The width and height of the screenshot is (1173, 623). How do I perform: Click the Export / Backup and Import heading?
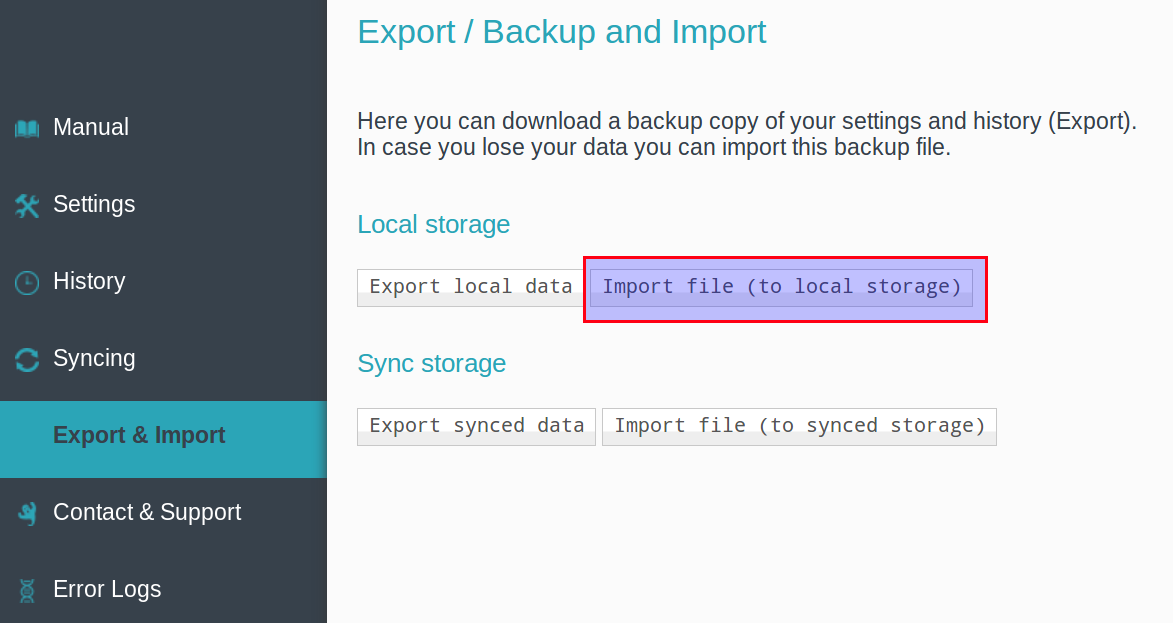click(561, 32)
